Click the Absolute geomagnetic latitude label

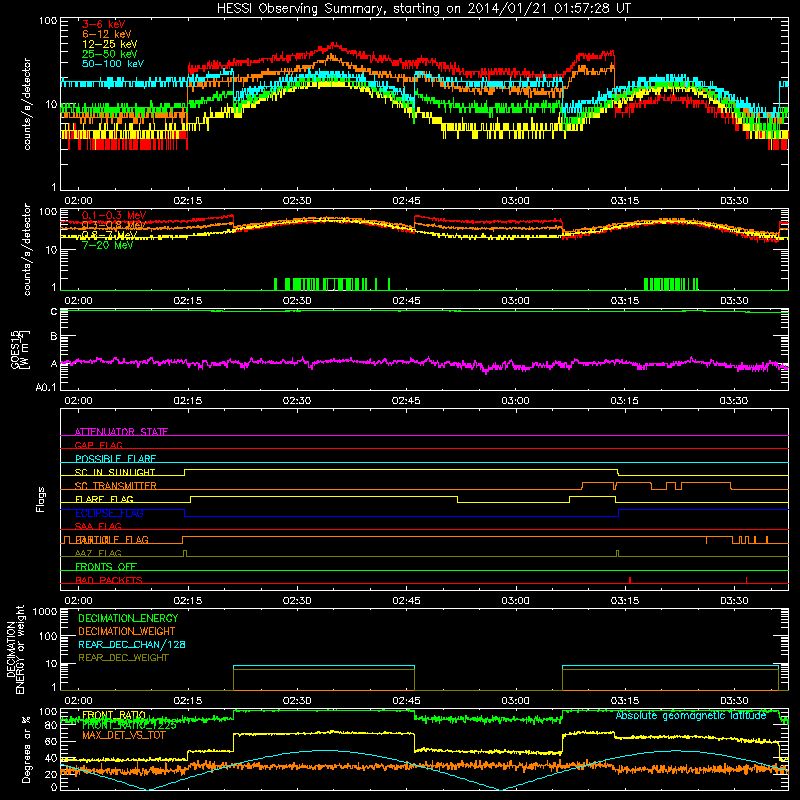[691, 716]
